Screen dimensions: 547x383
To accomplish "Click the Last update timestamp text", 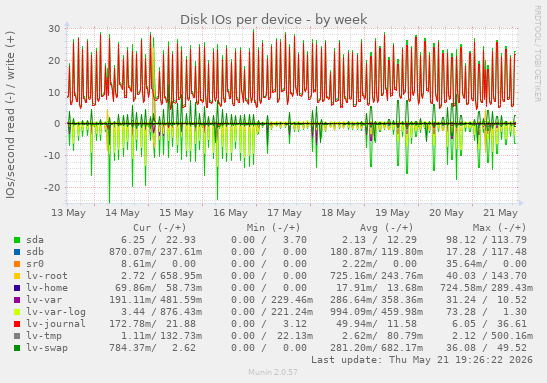I will click(x=422, y=360).
